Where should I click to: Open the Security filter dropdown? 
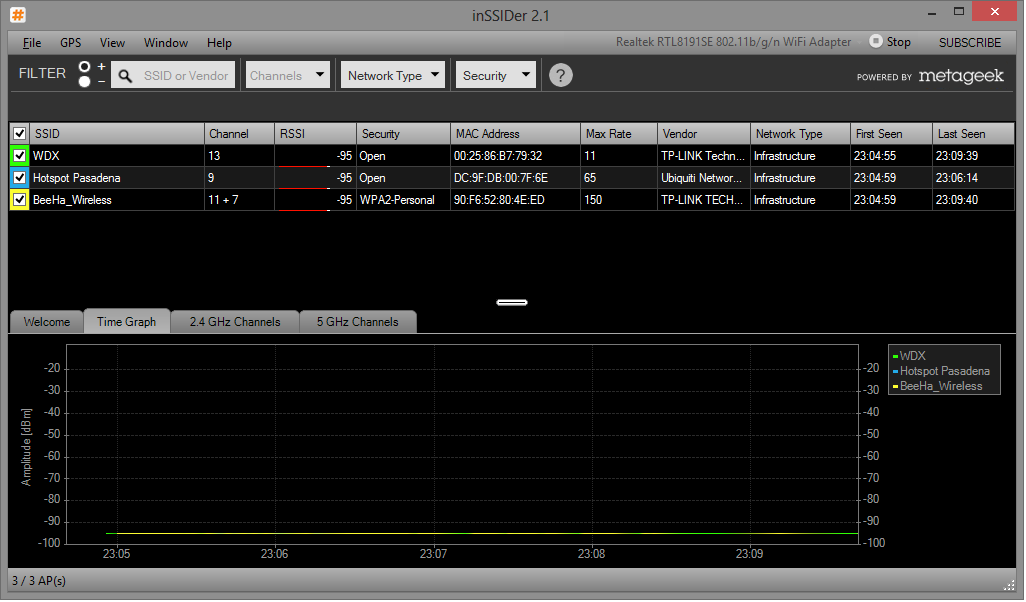tap(495, 75)
